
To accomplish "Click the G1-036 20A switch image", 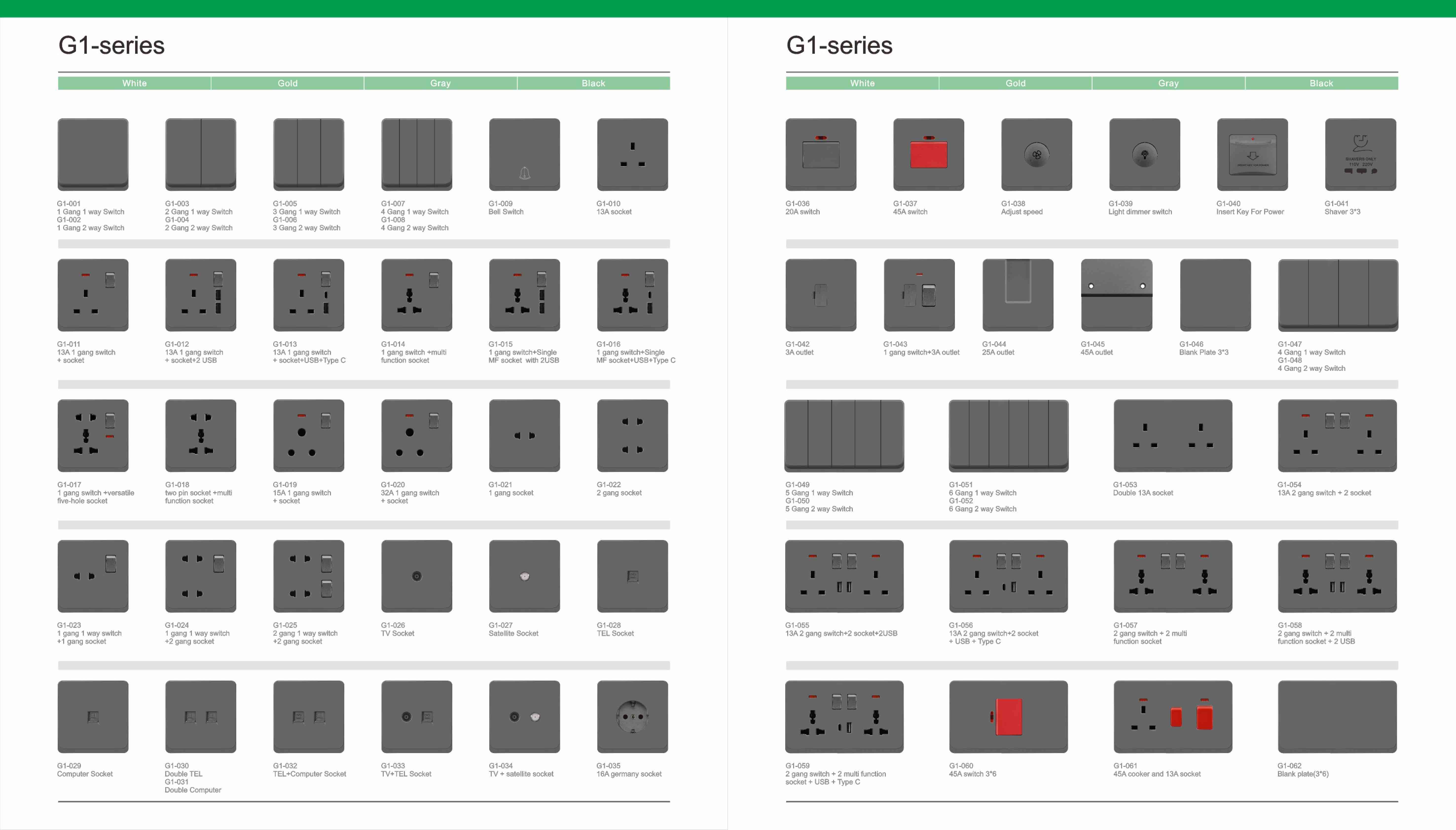I will click(x=821, y=155).
